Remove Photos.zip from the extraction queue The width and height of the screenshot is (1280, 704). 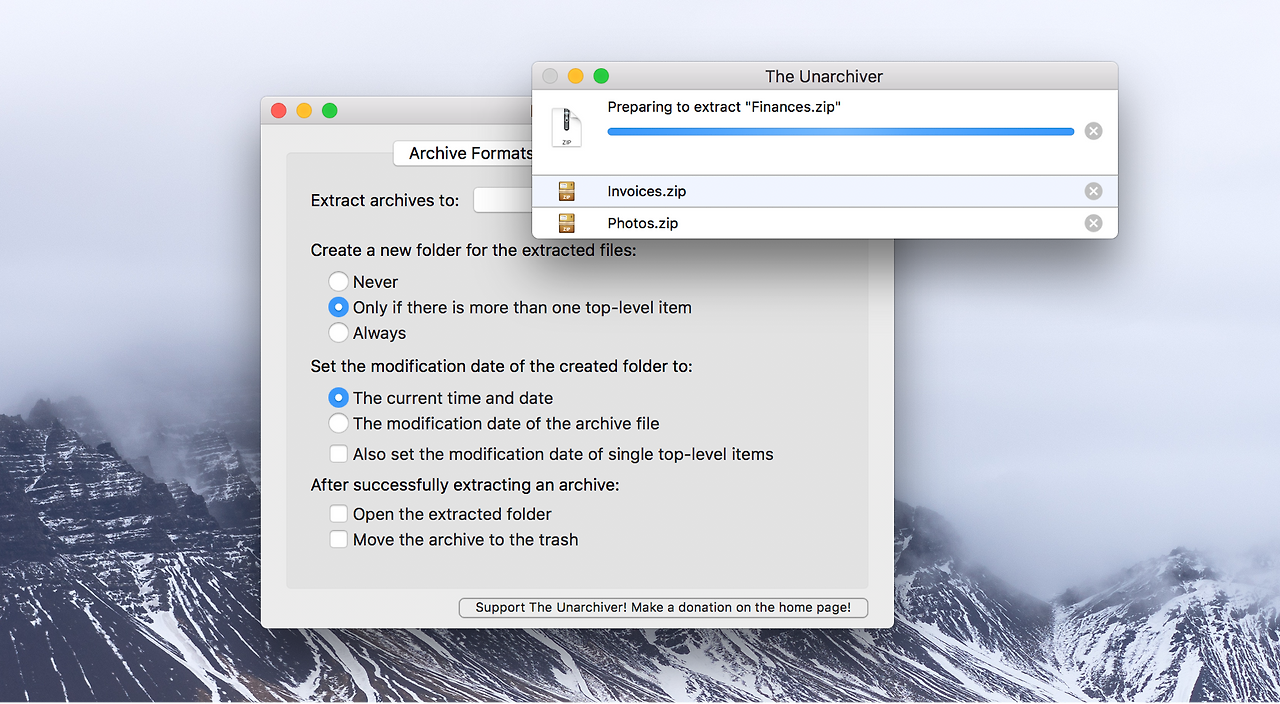(x=1093, y=223)
